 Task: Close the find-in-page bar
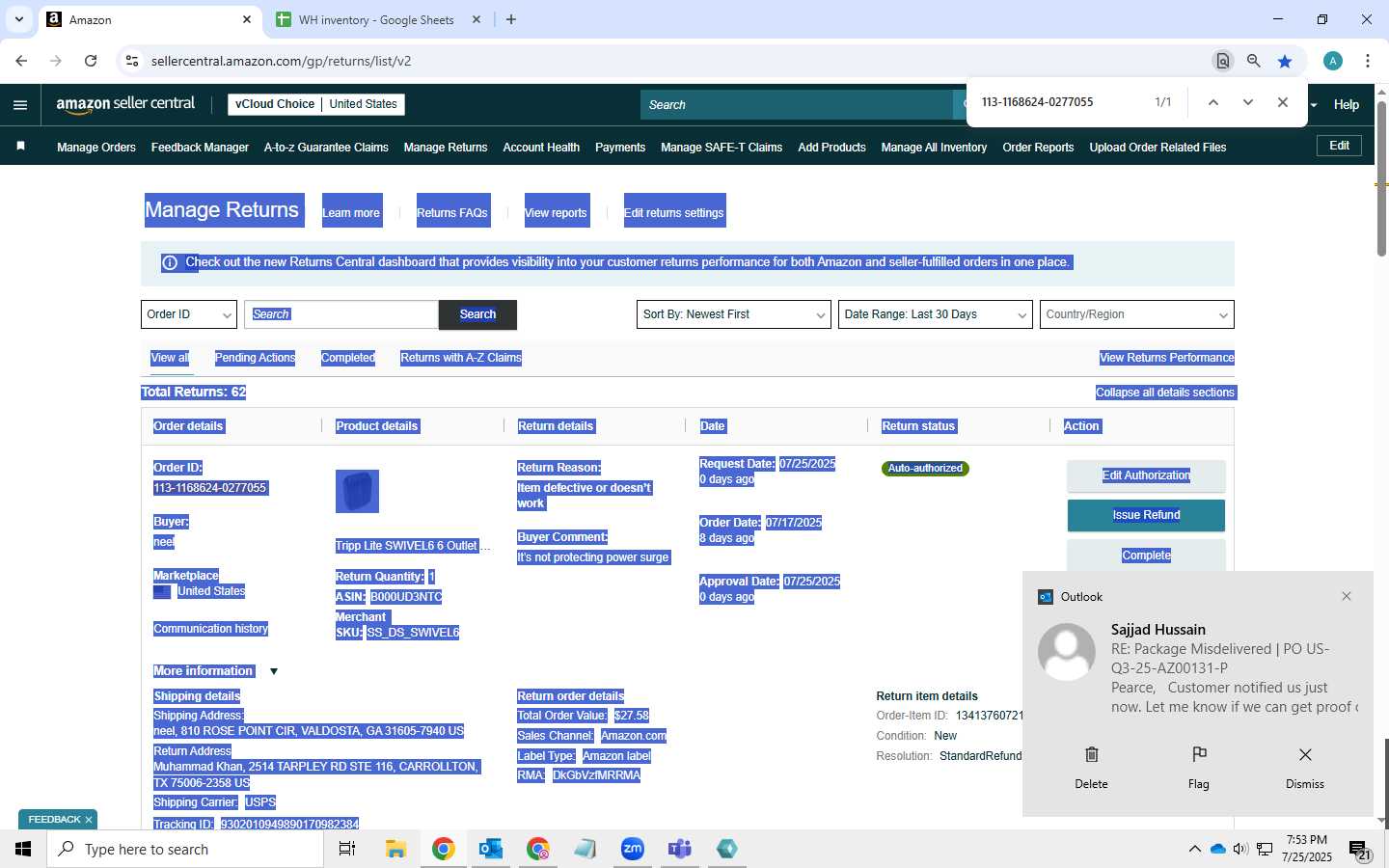1283,102
